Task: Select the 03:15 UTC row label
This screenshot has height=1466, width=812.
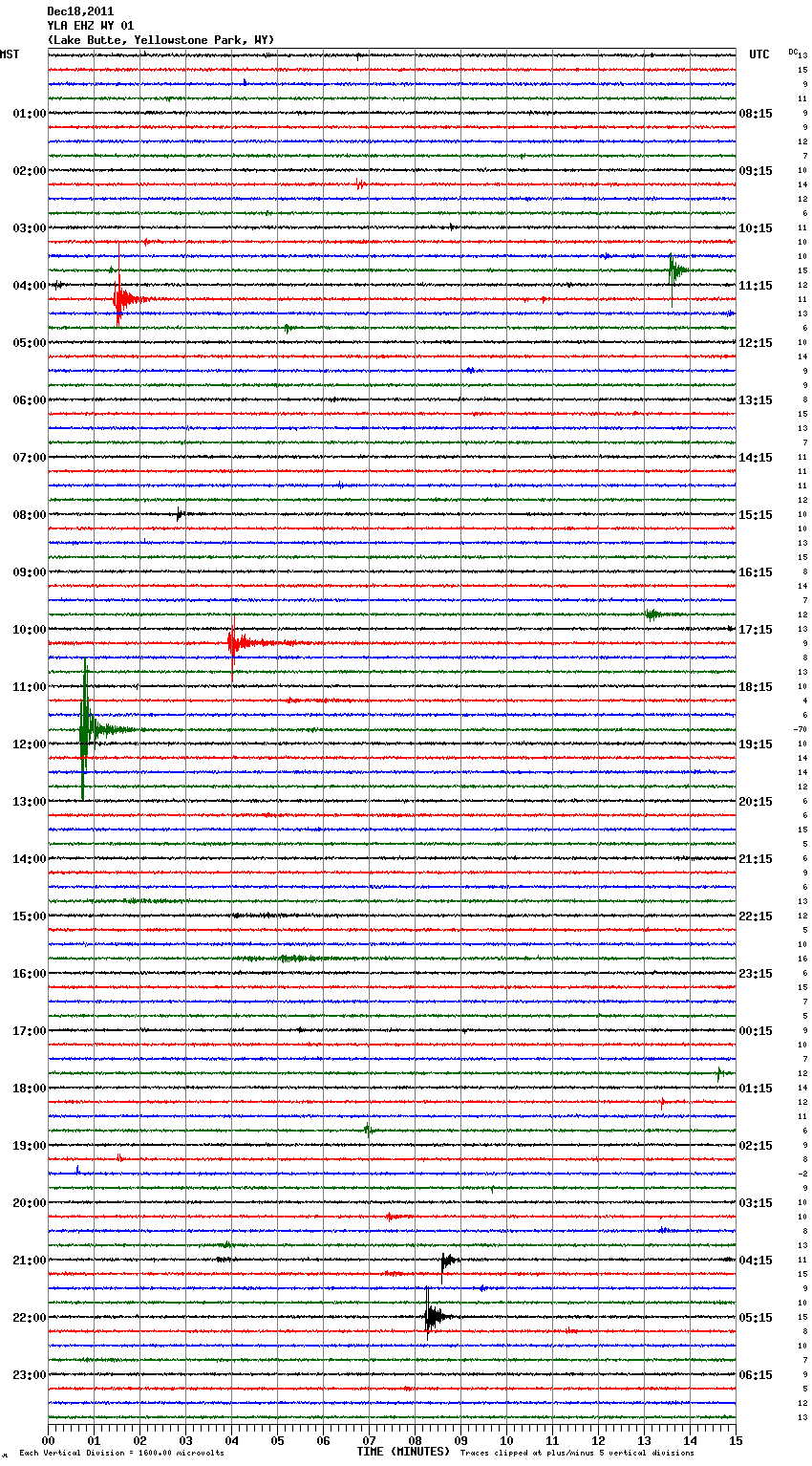Action: [x=756, y=1203]
